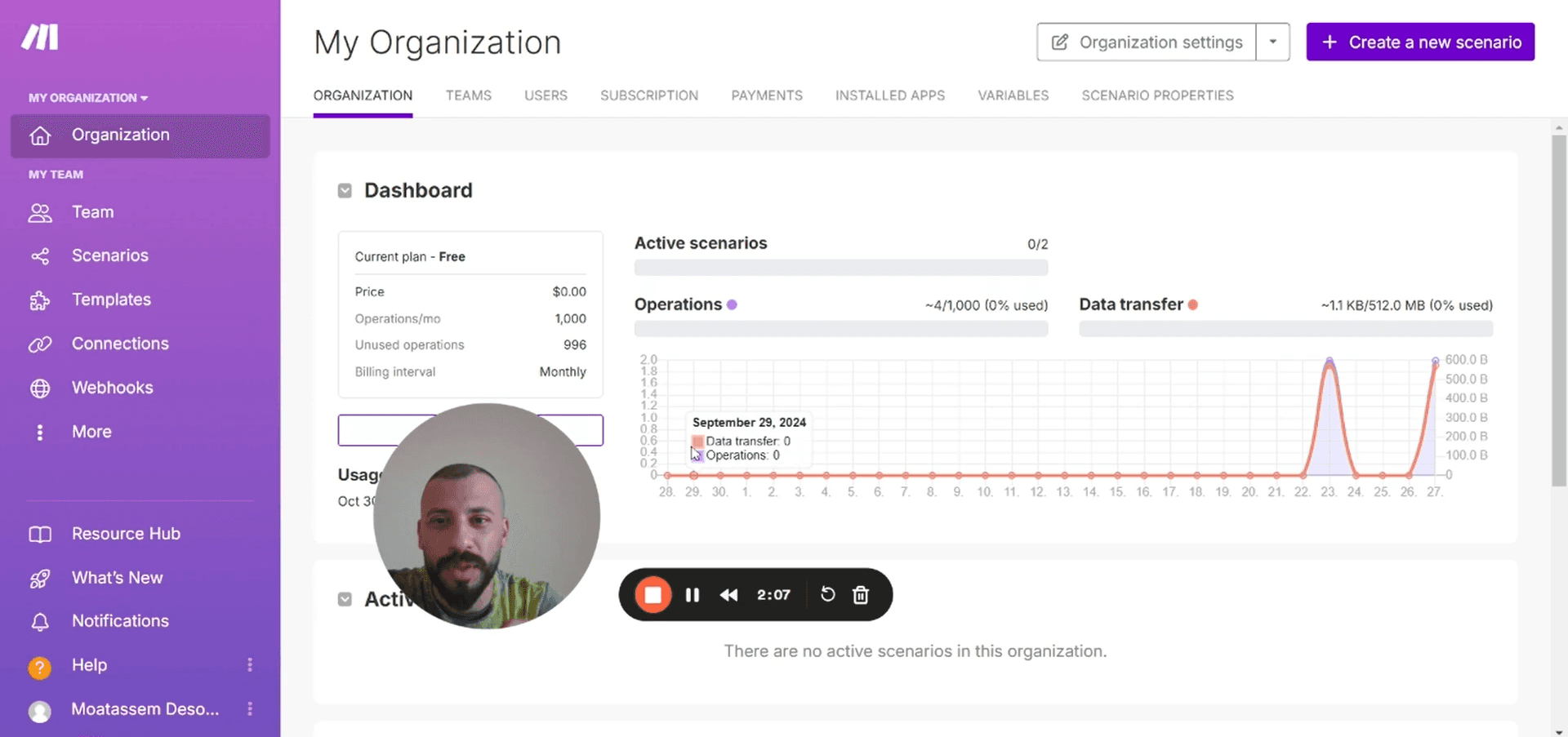The width and height of the screenshot is (1568, 737).
Task: Open the Help row options menu
Action: click(250, 665)
